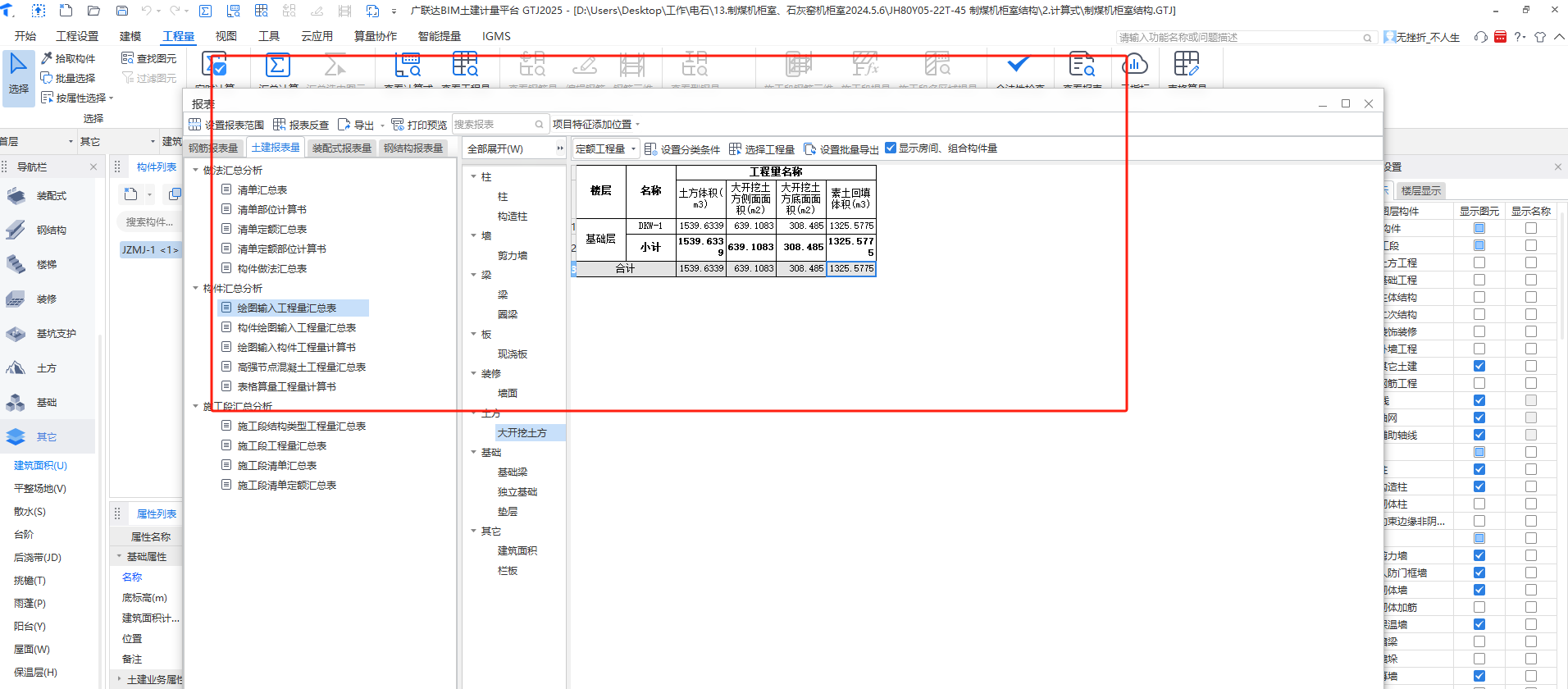This screenshot has width=1568, height=689.
Task: Toggle 显示图元 checkbox for 构造柱 row
Action: (x=1479, y=486)
